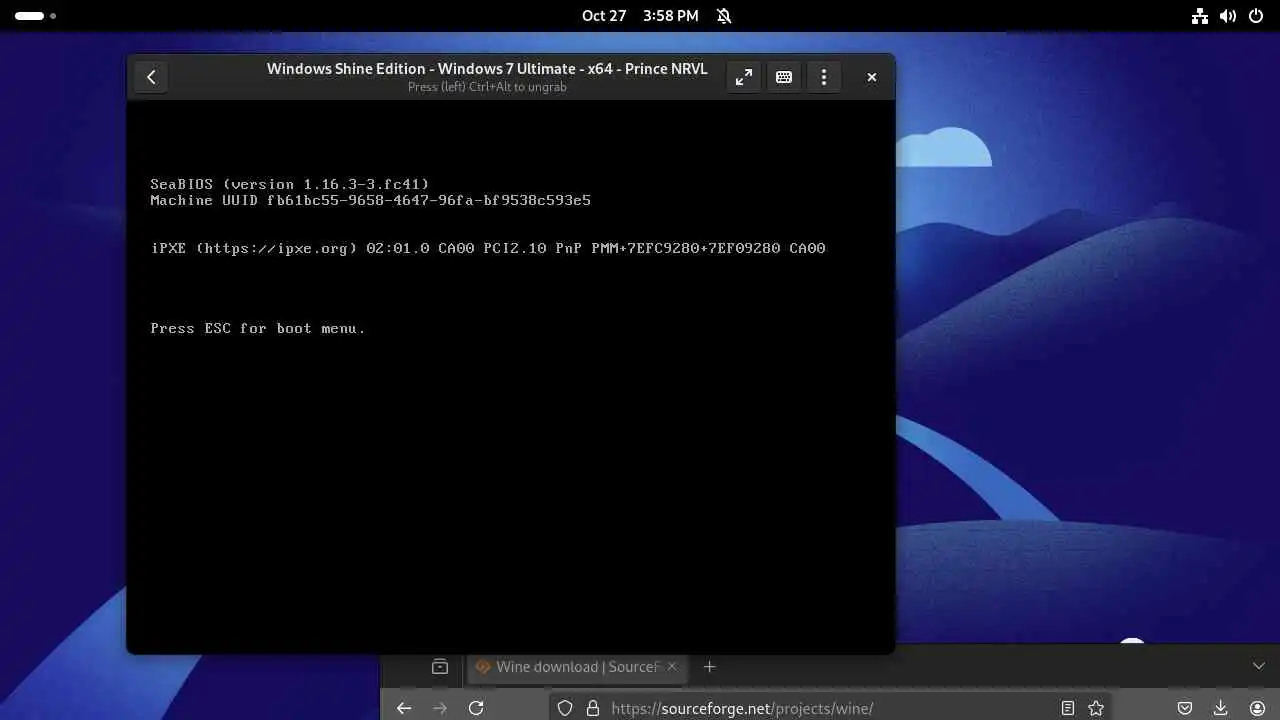
Task: Open the Firefox account menu
Action: click(1258, 708)
